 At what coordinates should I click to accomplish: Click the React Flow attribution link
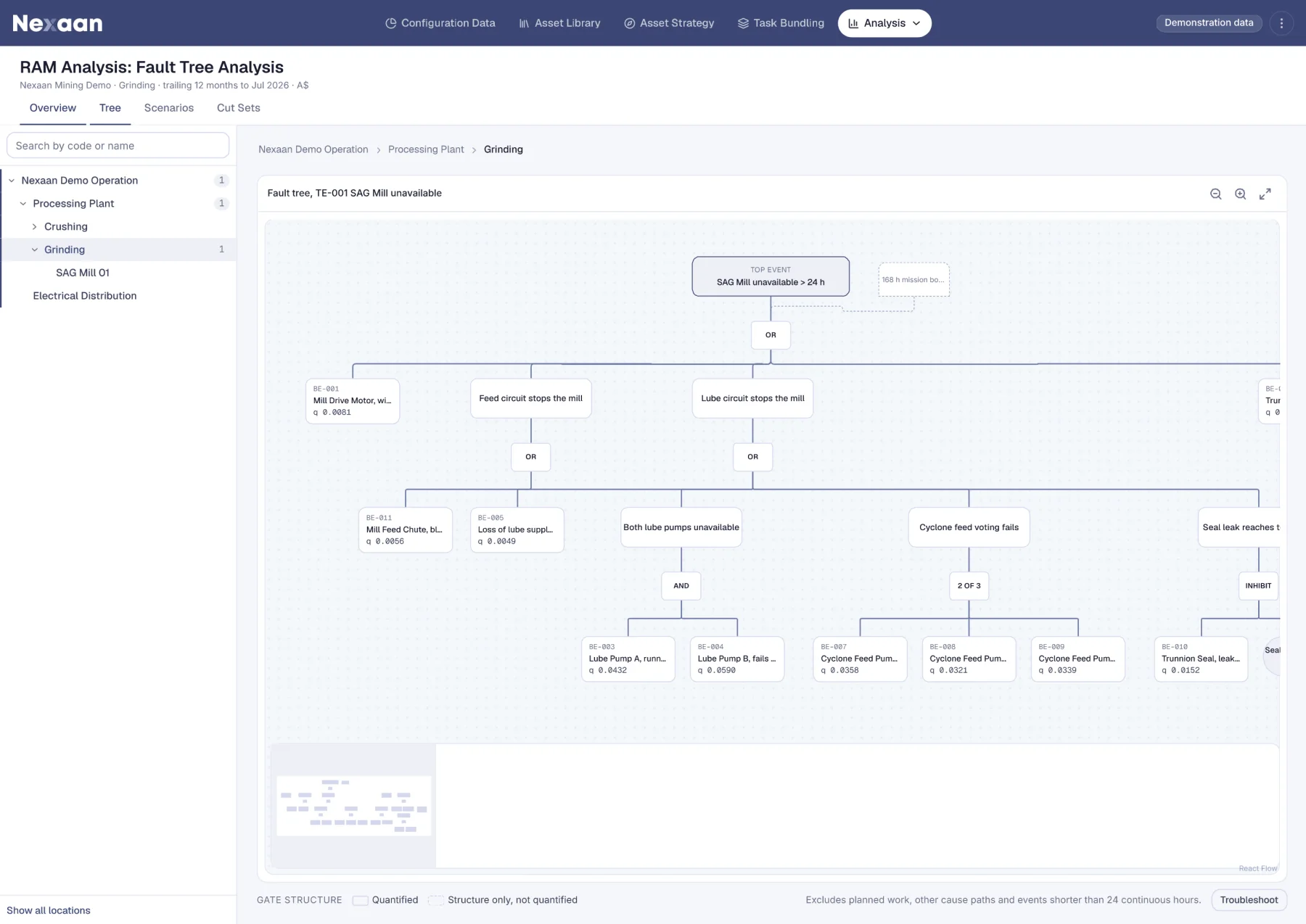pos(1257,868)
